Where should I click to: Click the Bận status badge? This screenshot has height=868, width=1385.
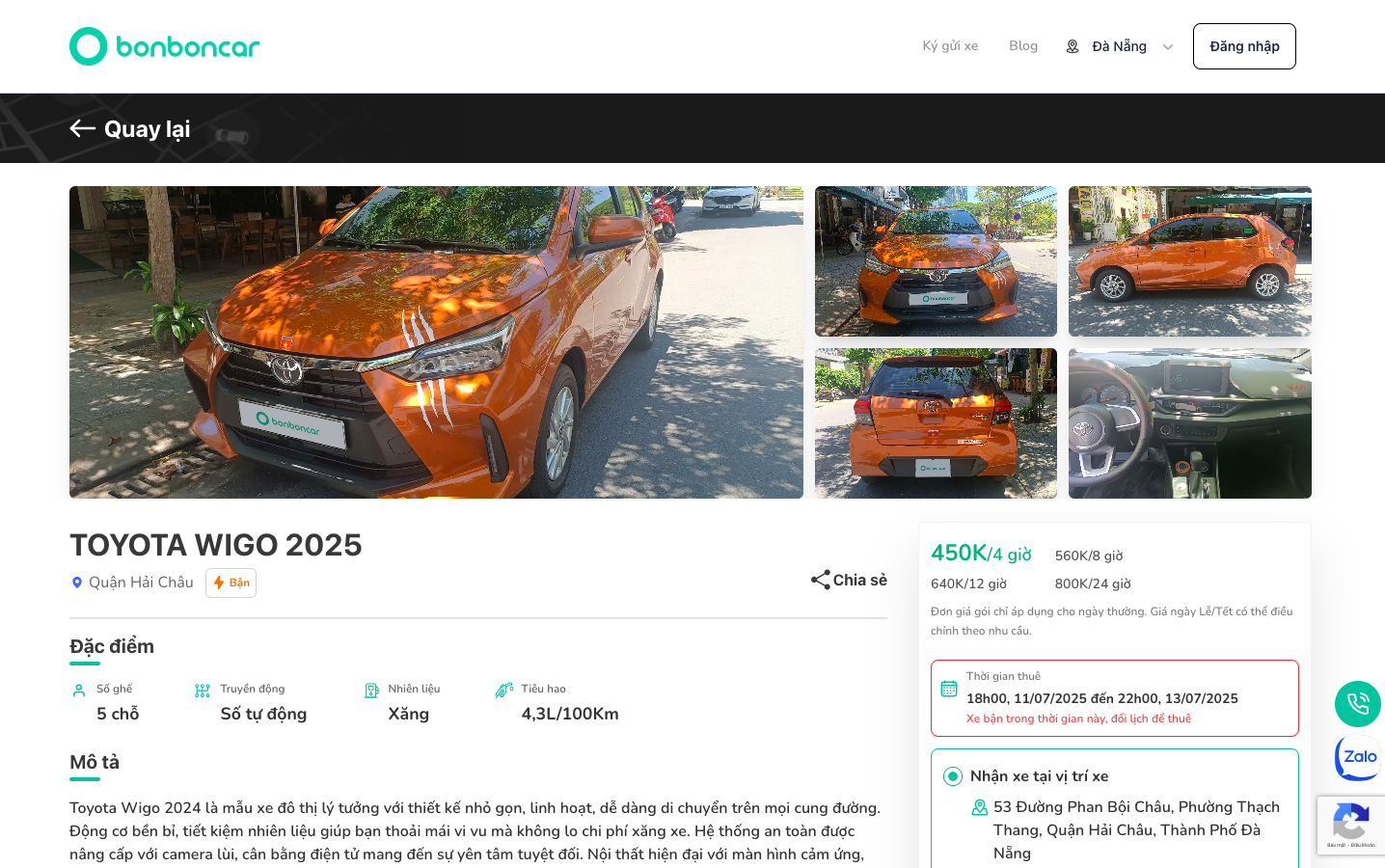tap(231, 583)
